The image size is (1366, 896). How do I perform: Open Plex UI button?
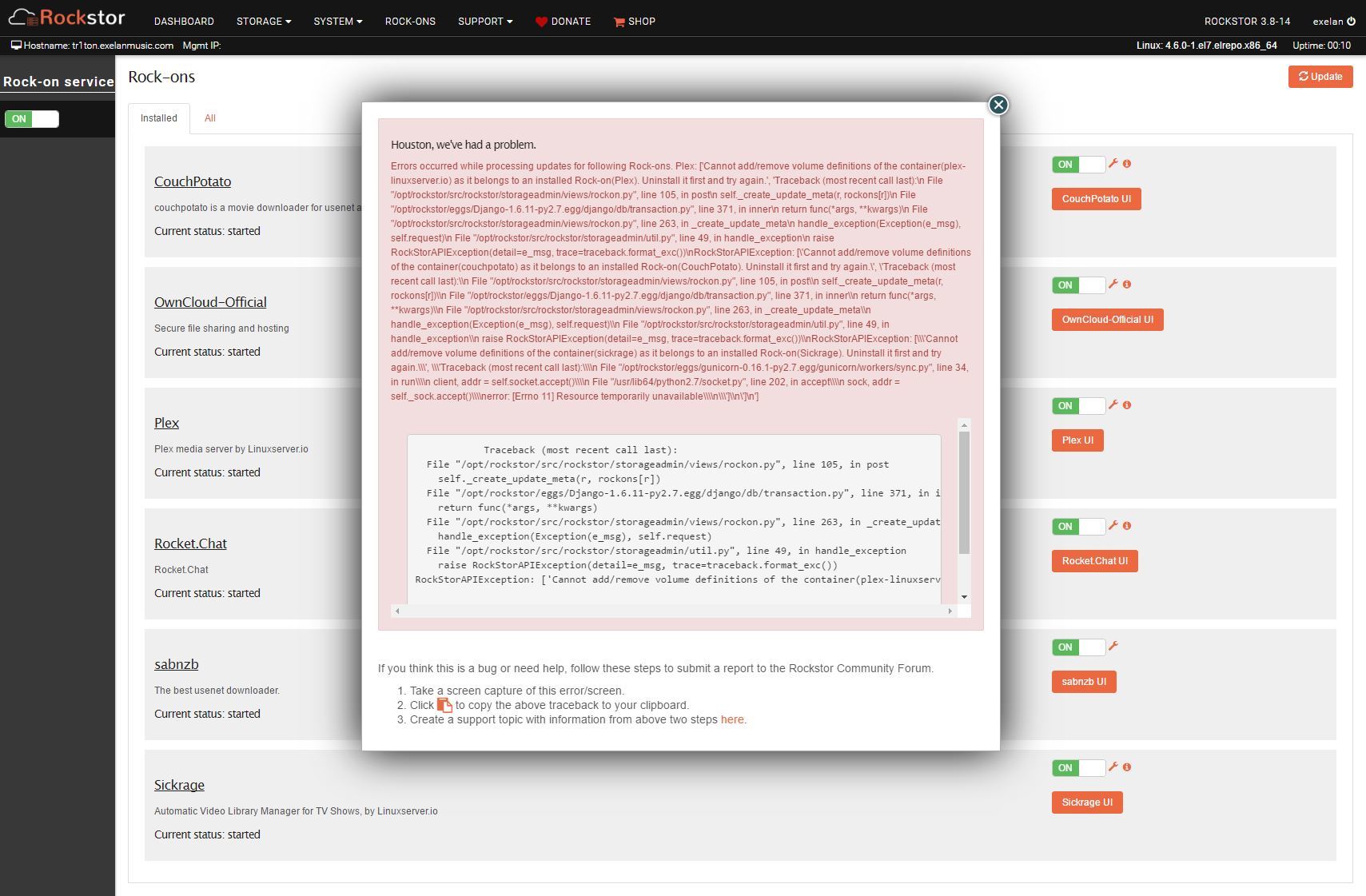[x=1077, y=440]
